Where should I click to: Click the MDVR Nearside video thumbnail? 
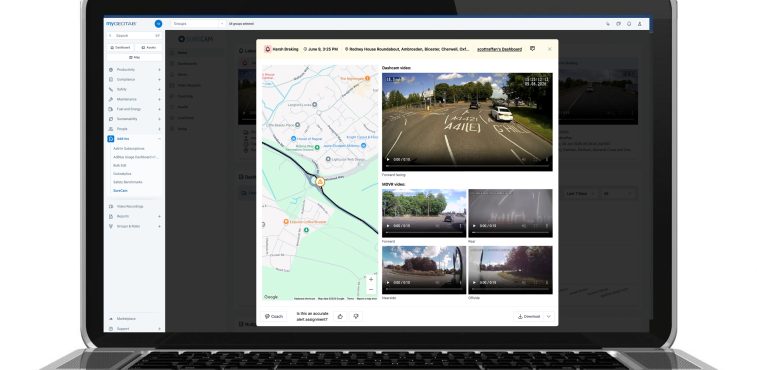tap(424, 270)
